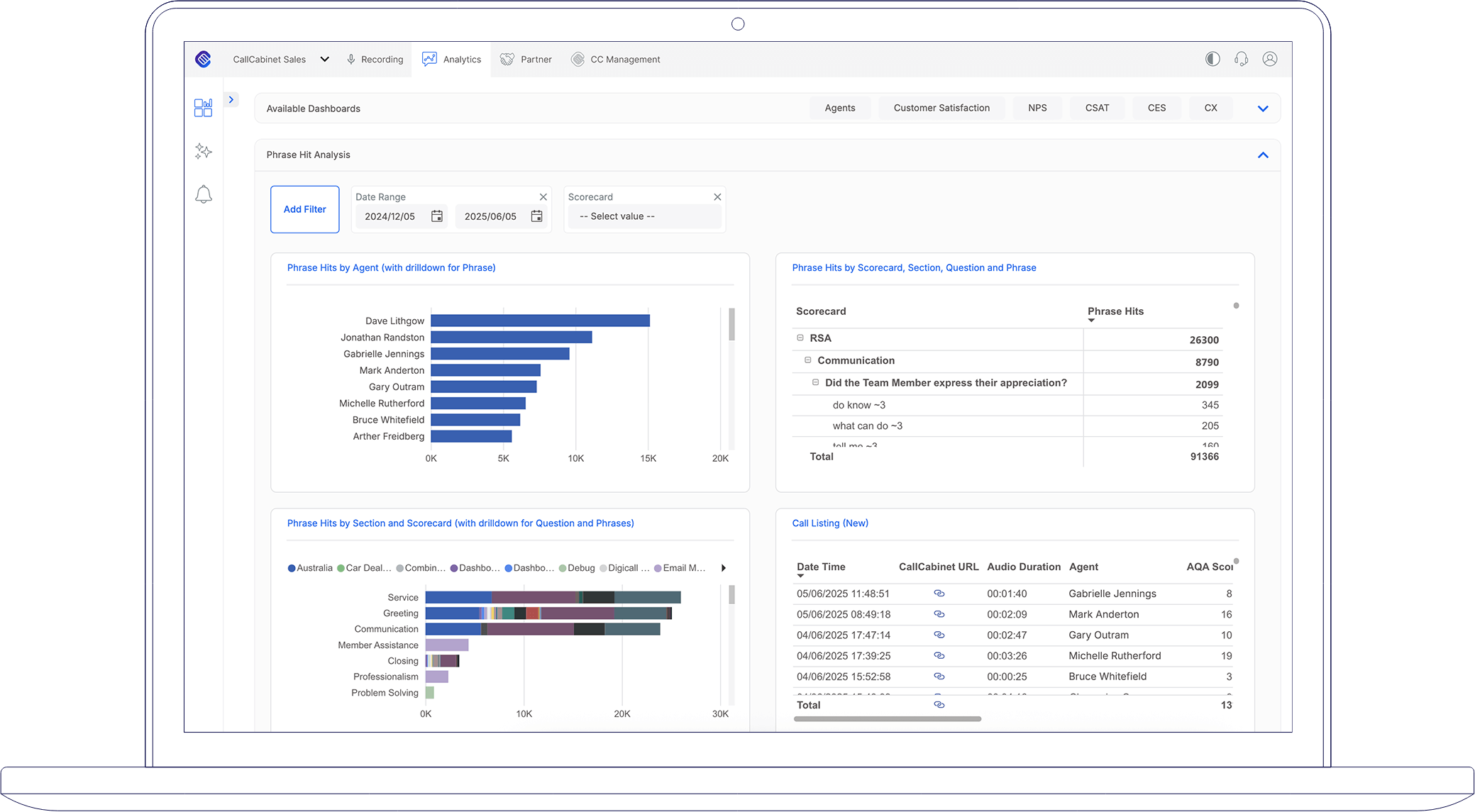Click the Add Filter button

305,209
